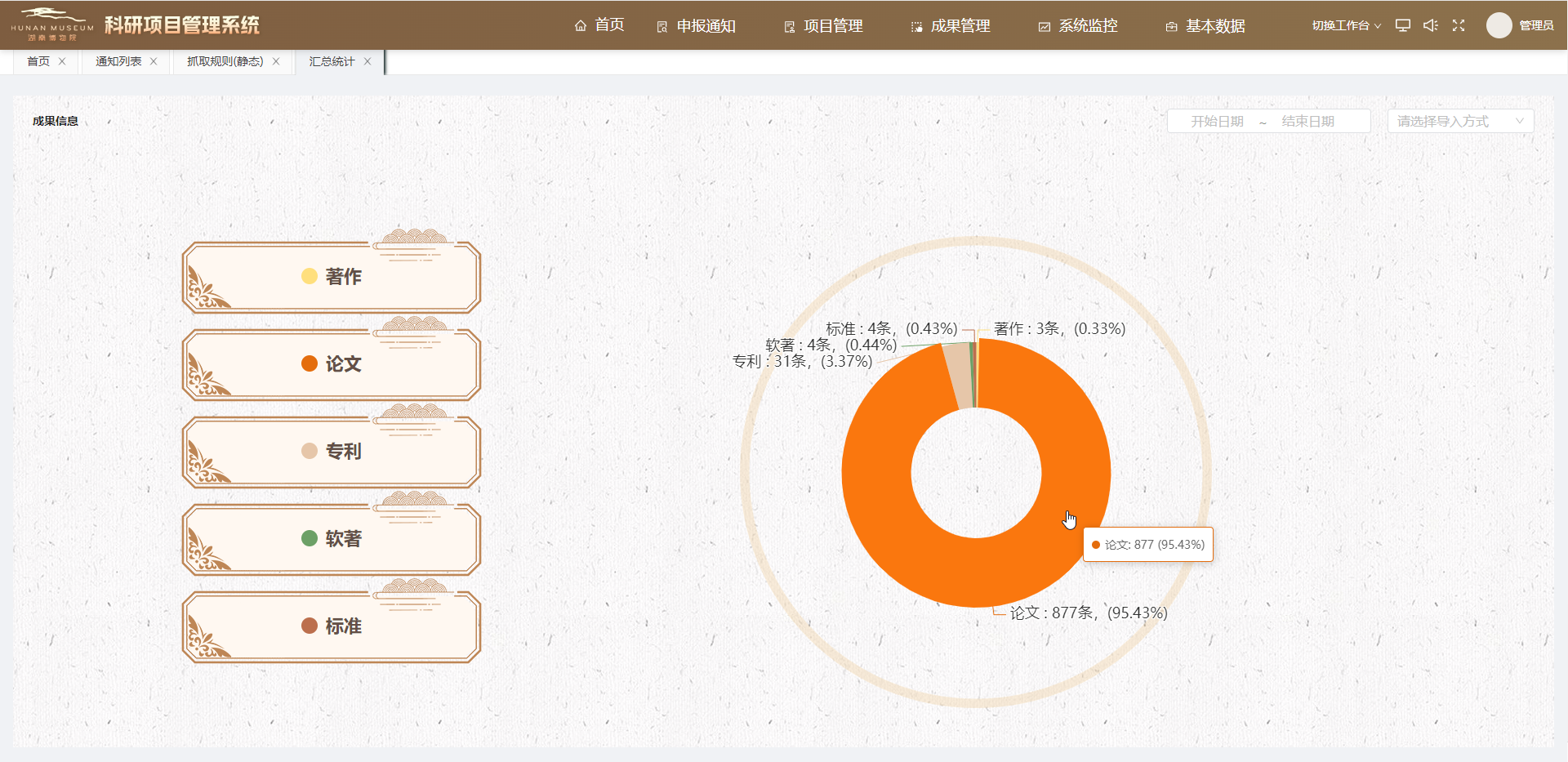
Task: Click the monitor screen icon in header
Action: pos(1402,25)
